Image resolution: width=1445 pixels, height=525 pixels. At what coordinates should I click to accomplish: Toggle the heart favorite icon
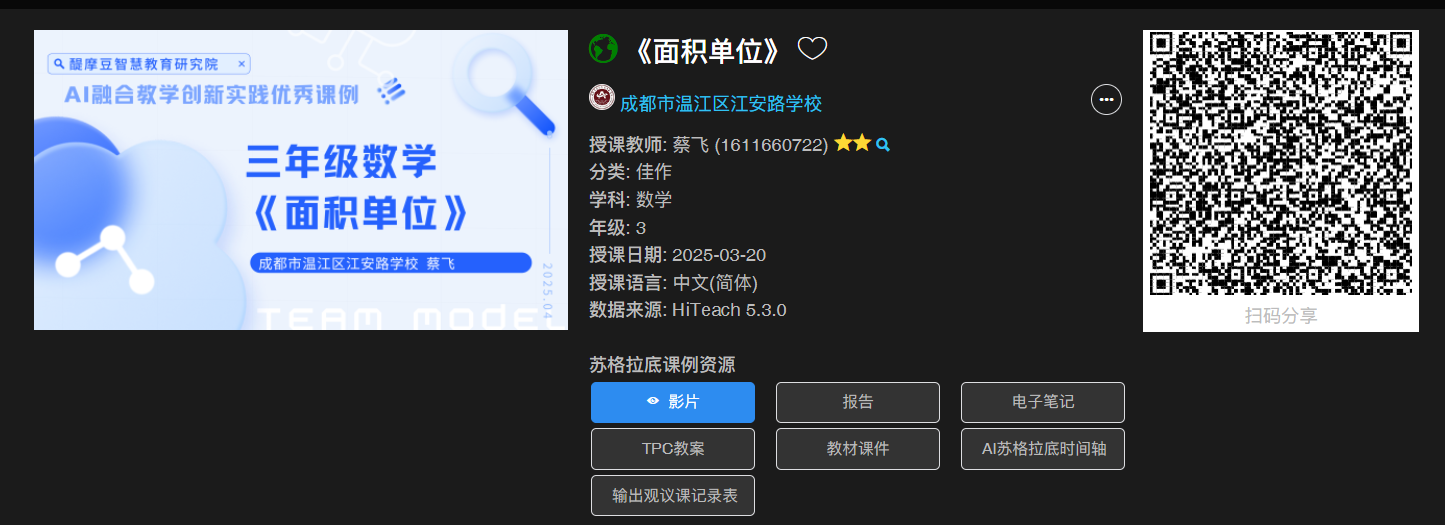pos(812,48)
